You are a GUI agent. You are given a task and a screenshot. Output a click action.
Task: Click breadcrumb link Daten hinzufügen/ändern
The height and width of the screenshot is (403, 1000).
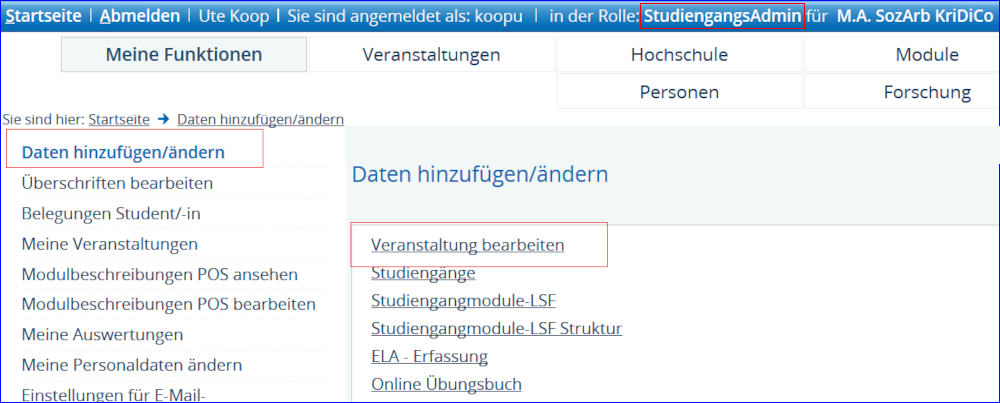pos(260,120)
